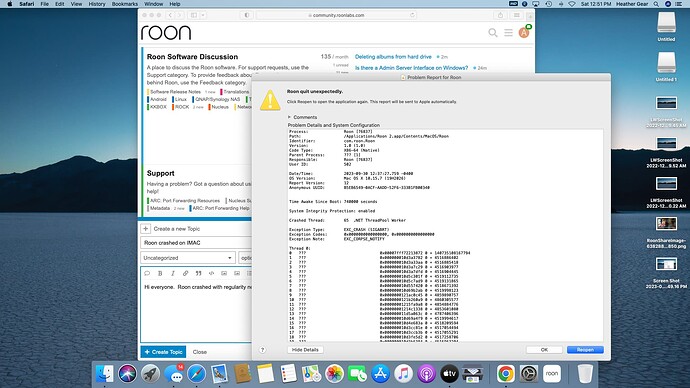
Task: Open 'Deleting albums from hard drive' topic
Action: pyautogui.click(x=393, y=57)
